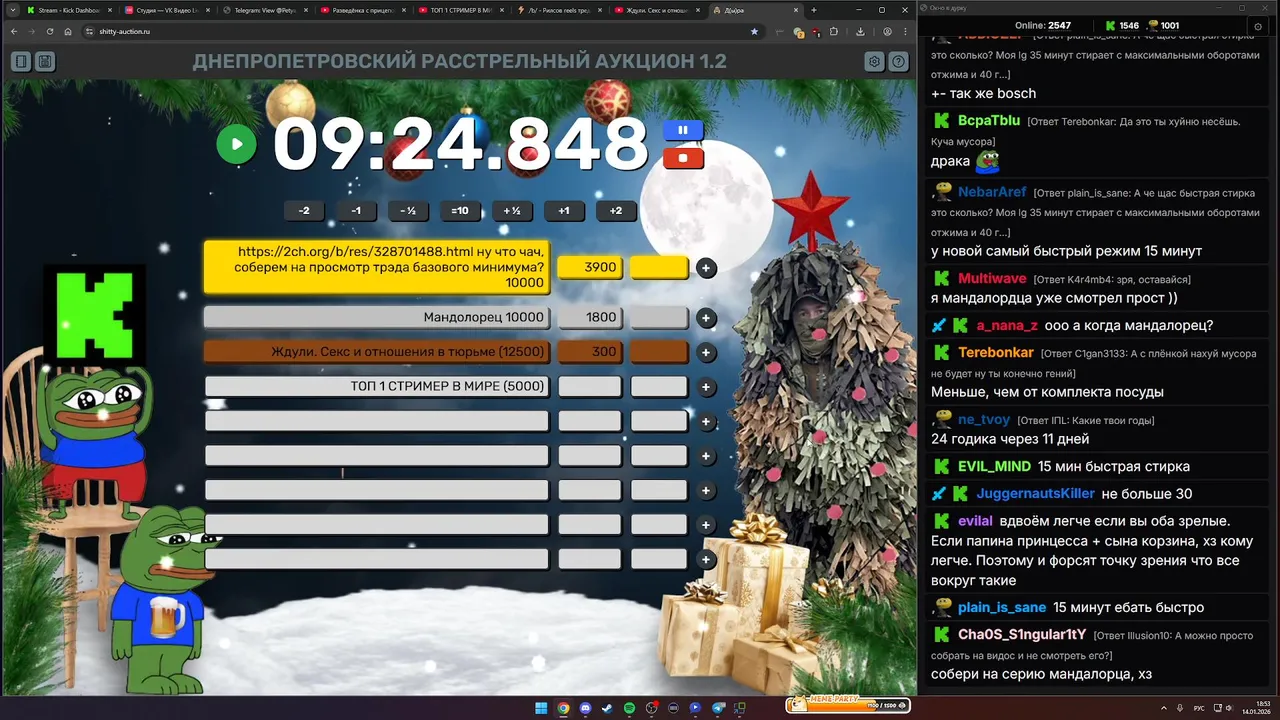Click the -1 timer adjustment button
Screen dimensions: 1280x720
pos(356,211)
